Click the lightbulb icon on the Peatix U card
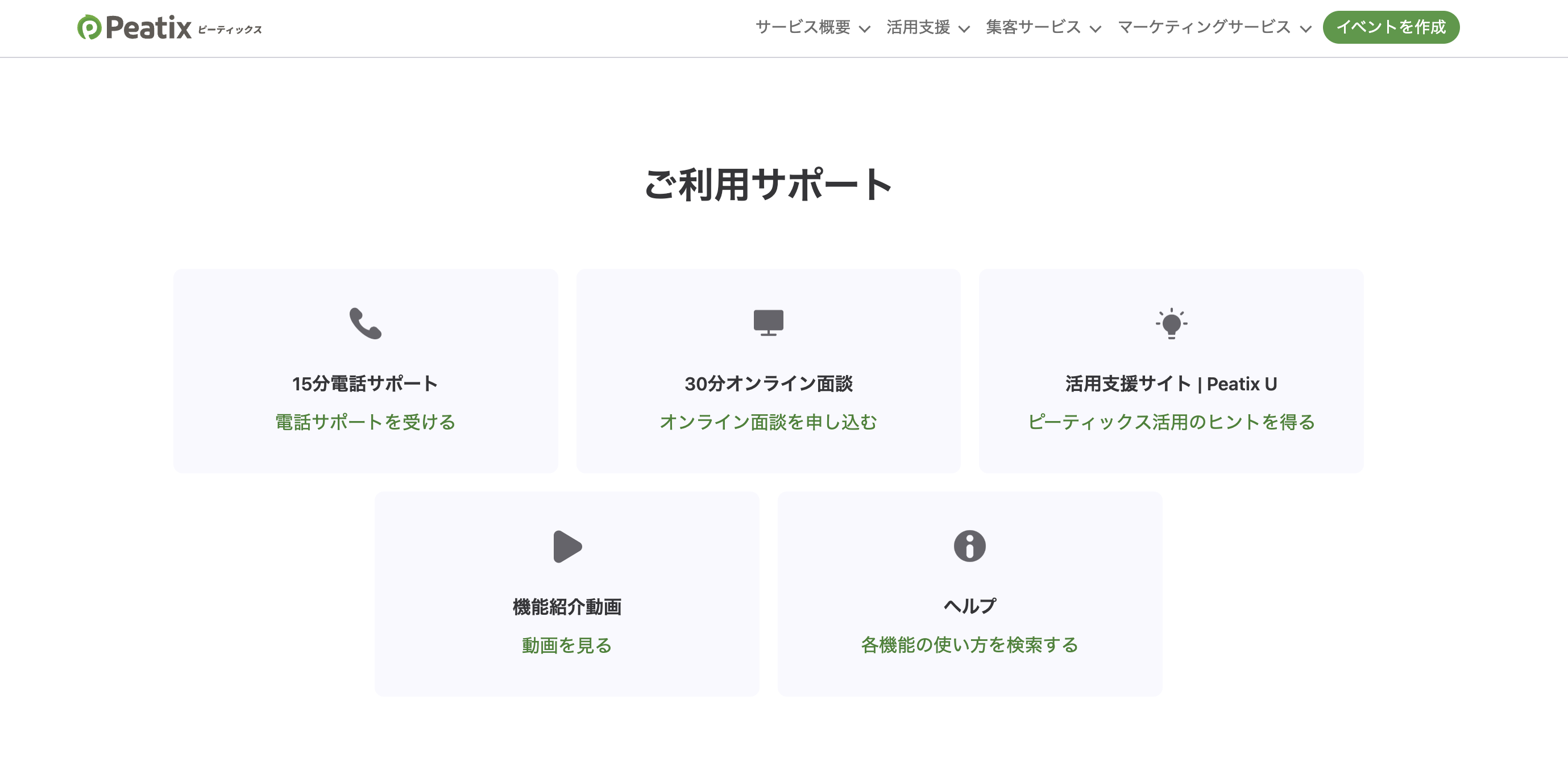 point(1172,323)
